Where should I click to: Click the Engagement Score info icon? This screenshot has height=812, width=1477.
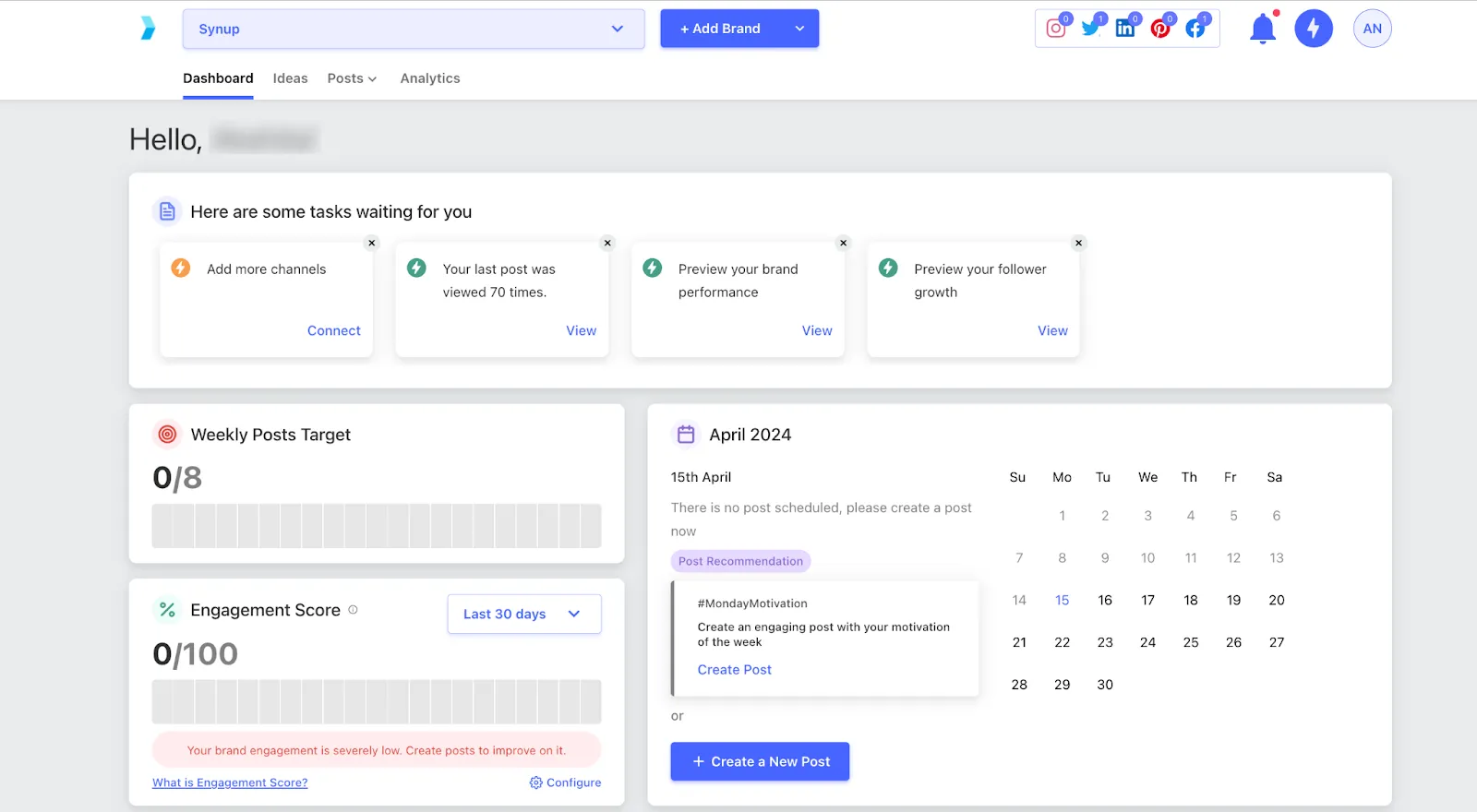coord(353,610)
